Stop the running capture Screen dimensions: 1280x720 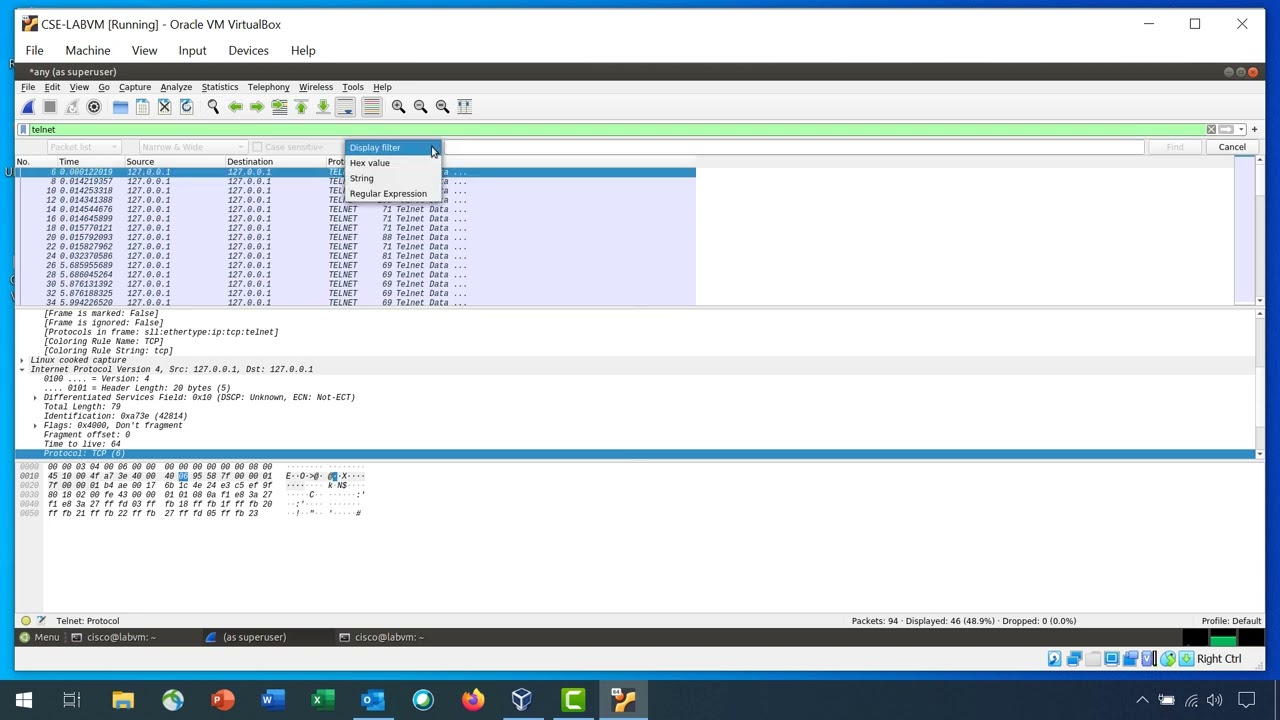pyautogui.click(x=50, y=106)
